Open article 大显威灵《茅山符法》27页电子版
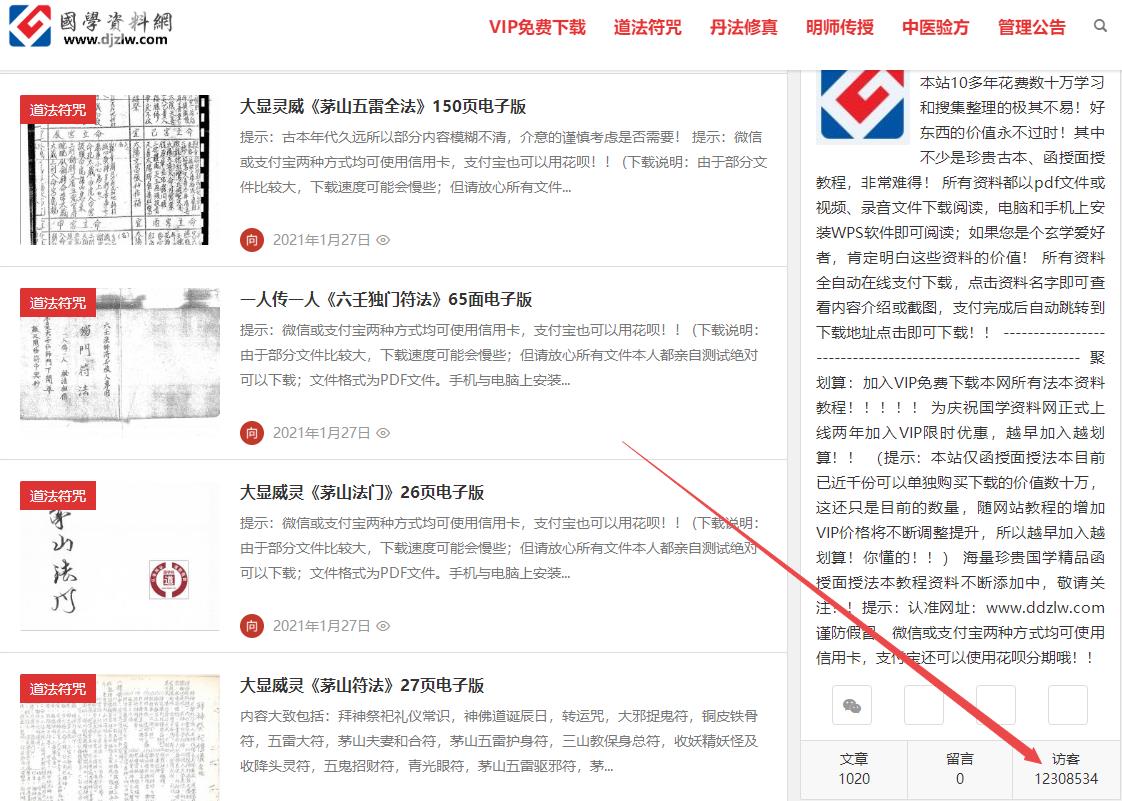The width and height of the screenshot is (1122, 801). pyautogui.click(x=362, y=685)
